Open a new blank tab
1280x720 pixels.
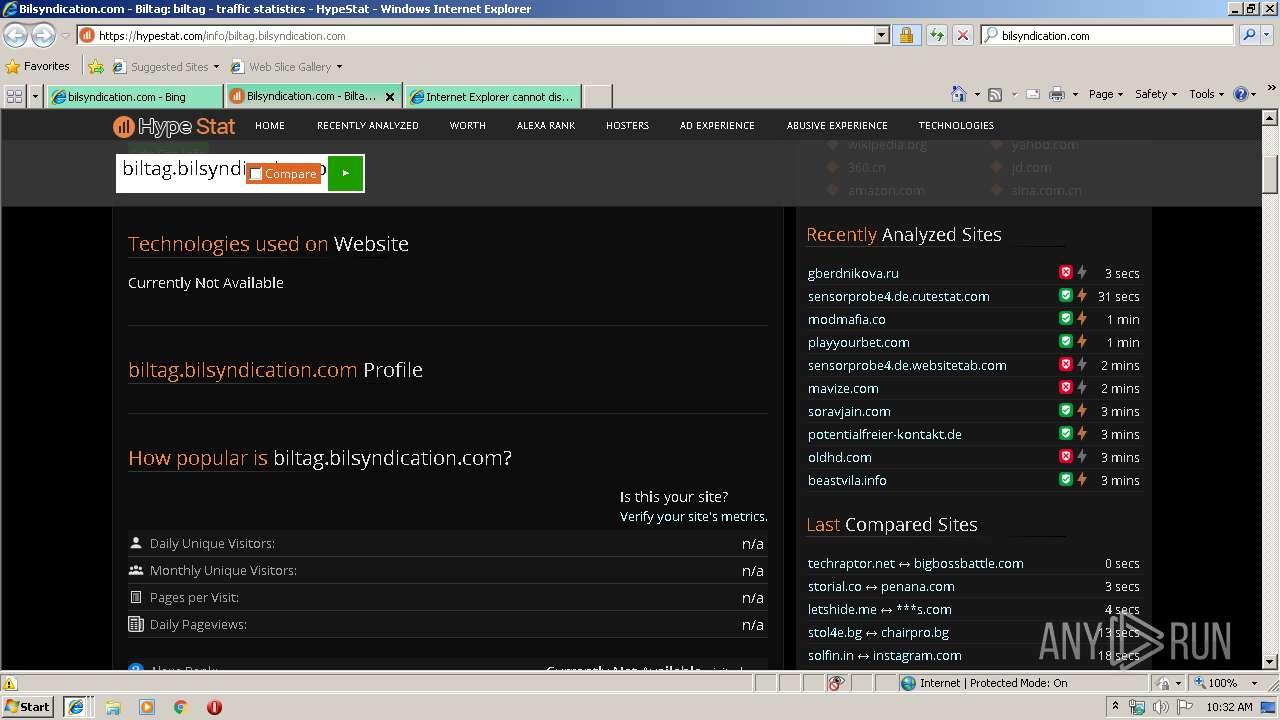click(597, 97)
